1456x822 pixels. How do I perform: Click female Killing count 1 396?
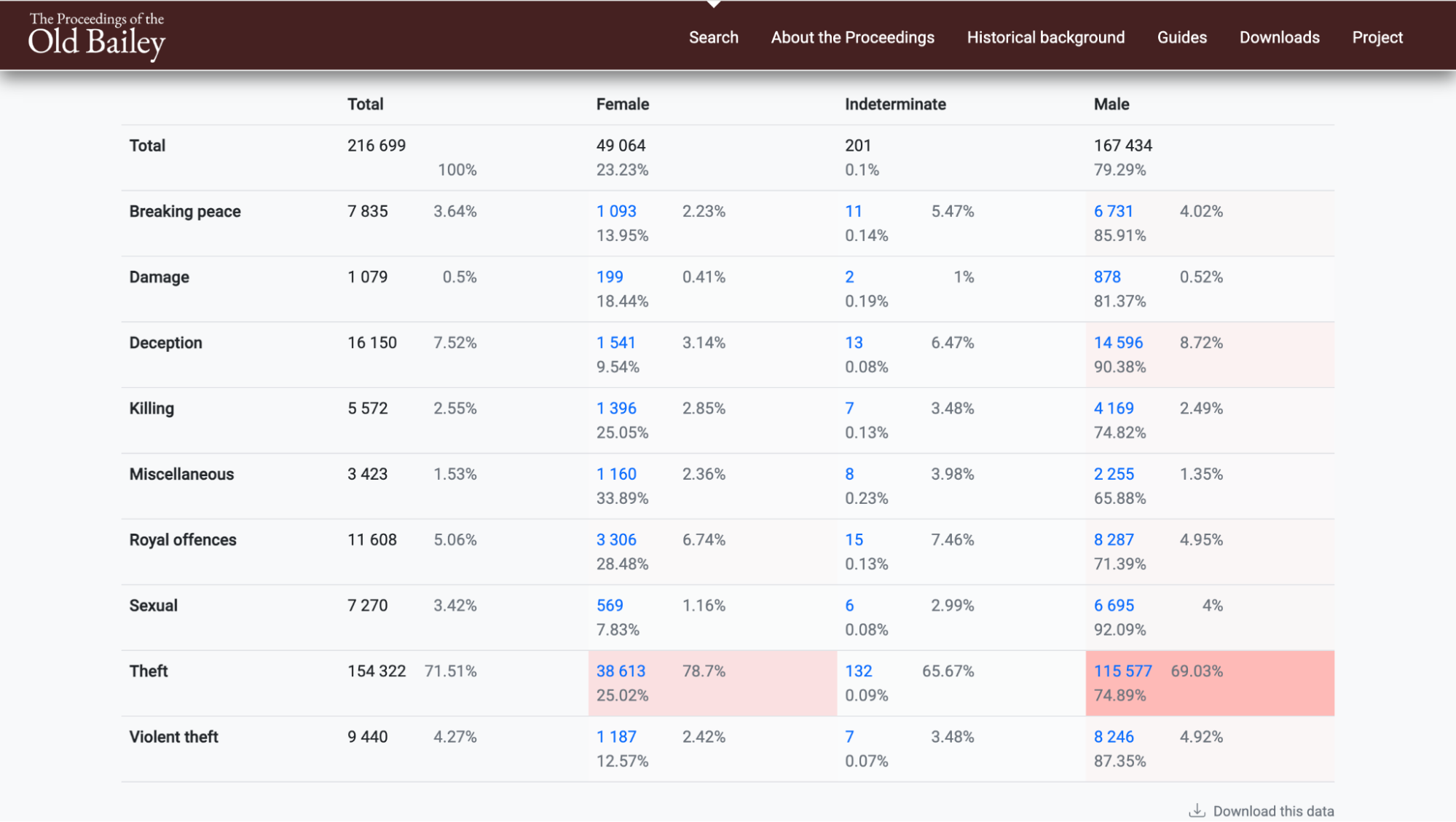point(616,408)
